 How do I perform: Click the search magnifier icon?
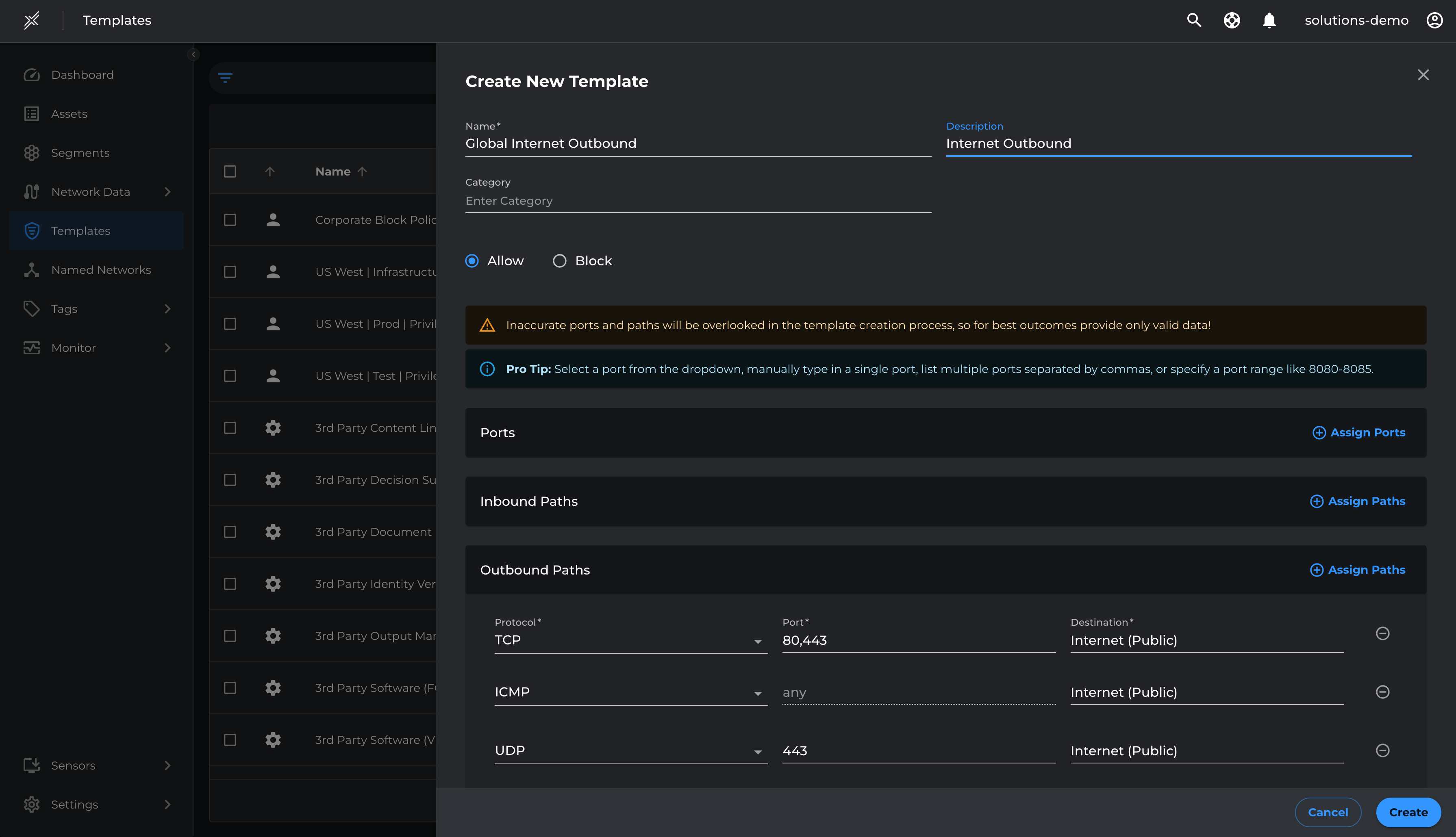(1194, 21)
